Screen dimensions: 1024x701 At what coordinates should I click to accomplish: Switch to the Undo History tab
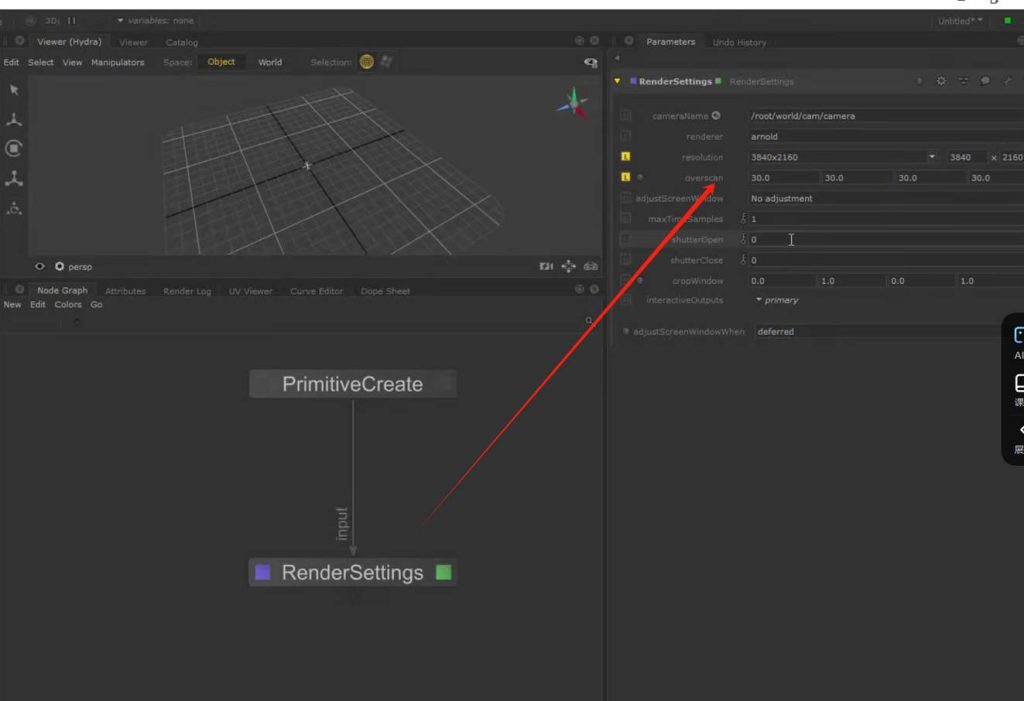[739, 42]
